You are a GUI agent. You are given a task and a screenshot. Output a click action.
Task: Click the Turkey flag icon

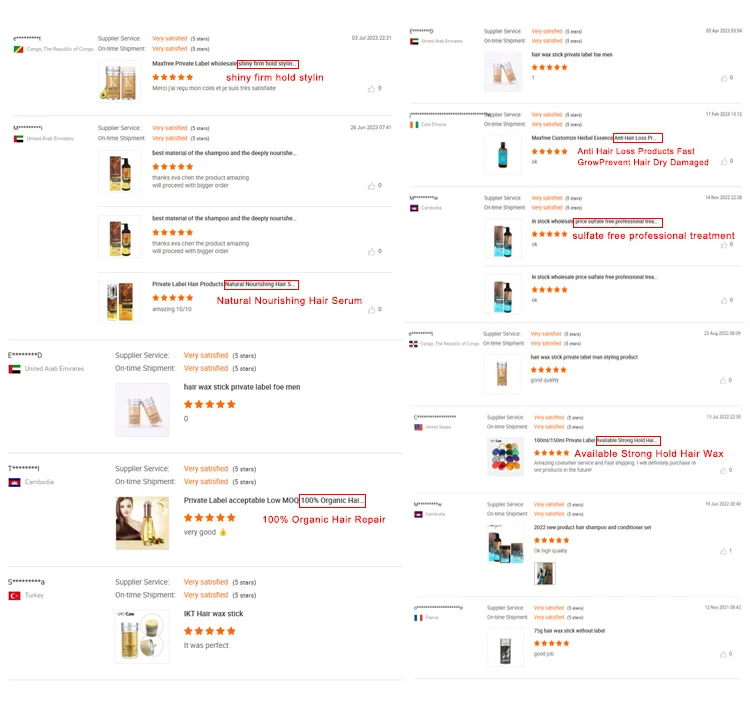[x=14, y=595]
